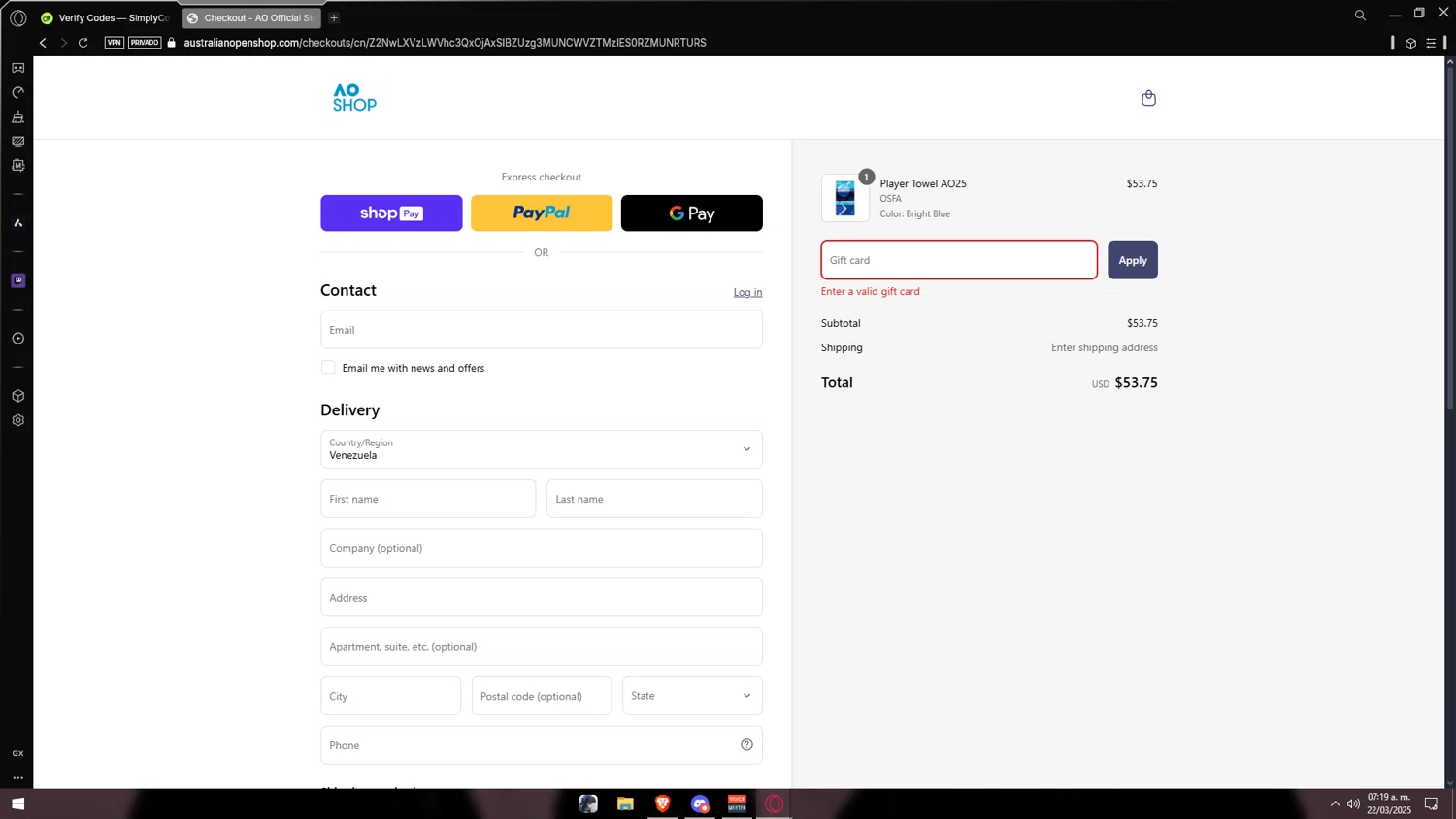
Task: Focus the Phone field
Action: click(542, 745)
